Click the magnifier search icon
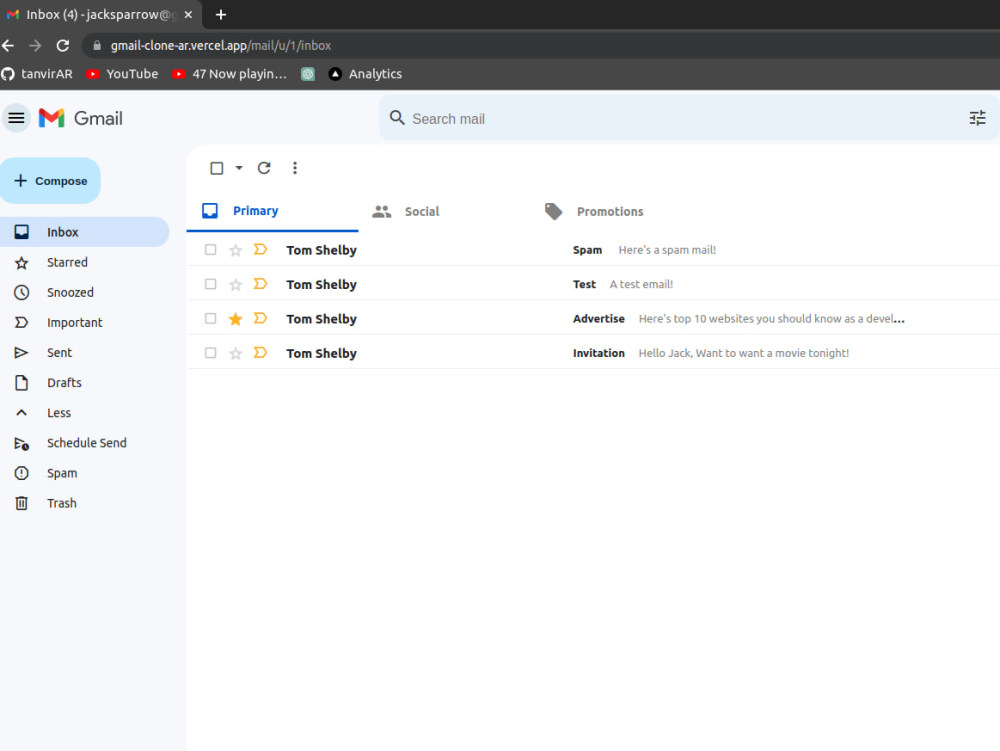1000x751 pixels. pos(397,118)
